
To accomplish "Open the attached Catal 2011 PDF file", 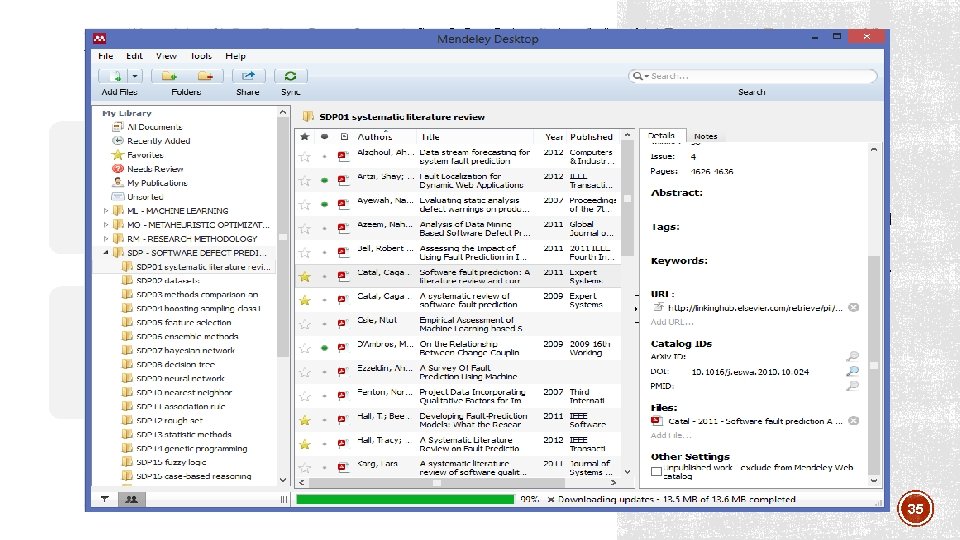I will 755,421.
